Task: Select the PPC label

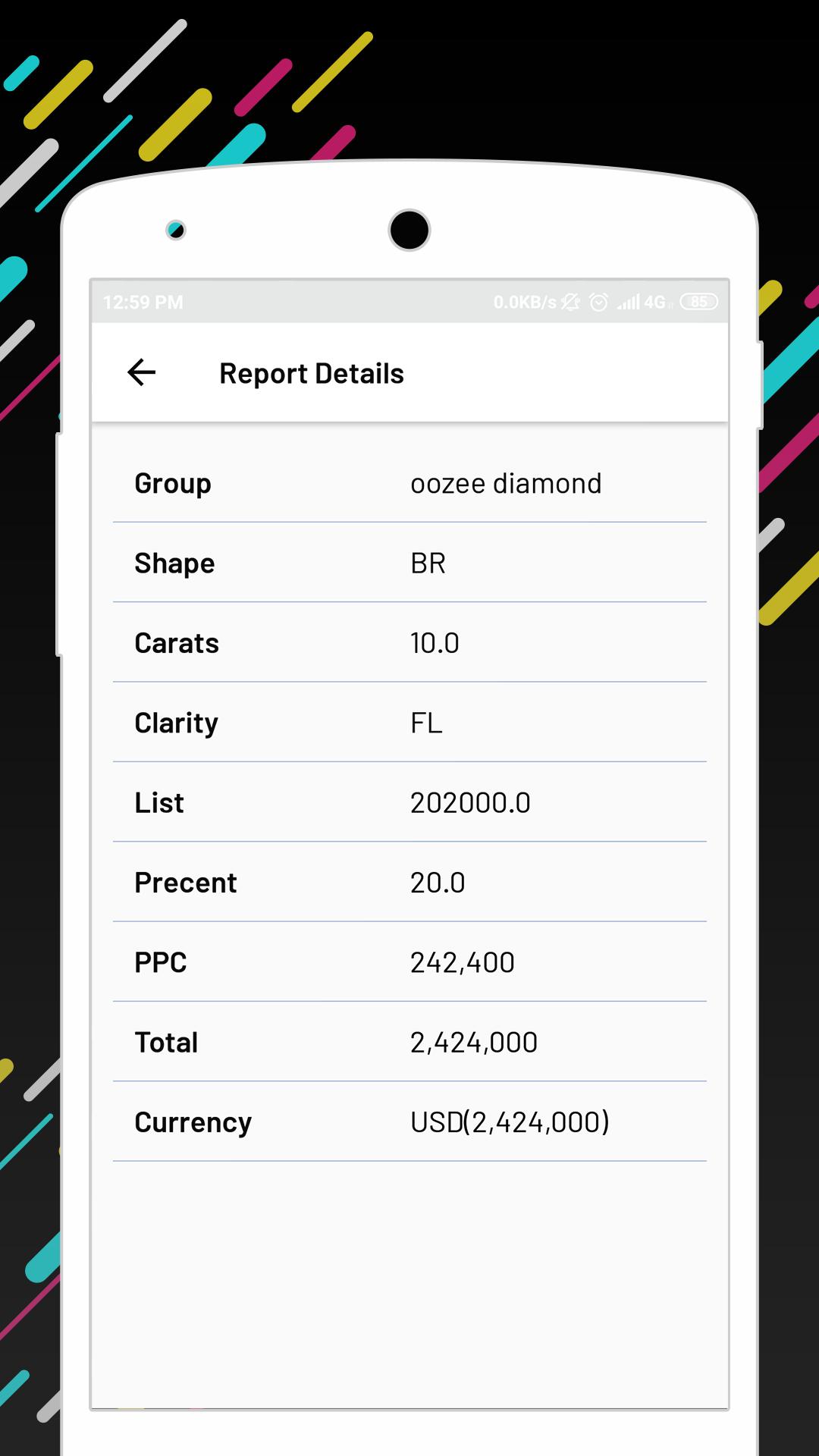Action: pos(161,962)
